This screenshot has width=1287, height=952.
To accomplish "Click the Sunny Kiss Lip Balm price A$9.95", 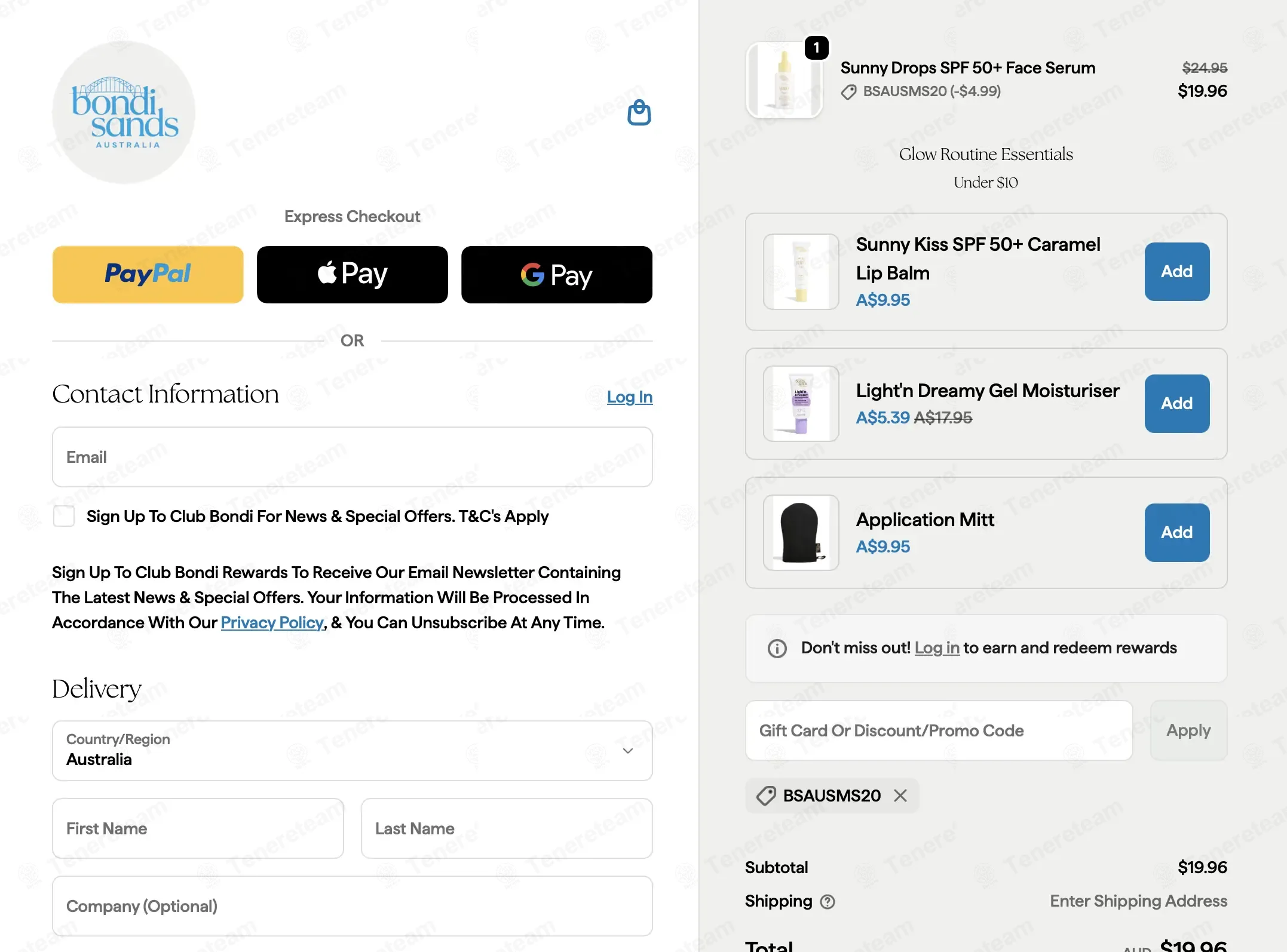I will pyautogui.click(x=882, y=300).
